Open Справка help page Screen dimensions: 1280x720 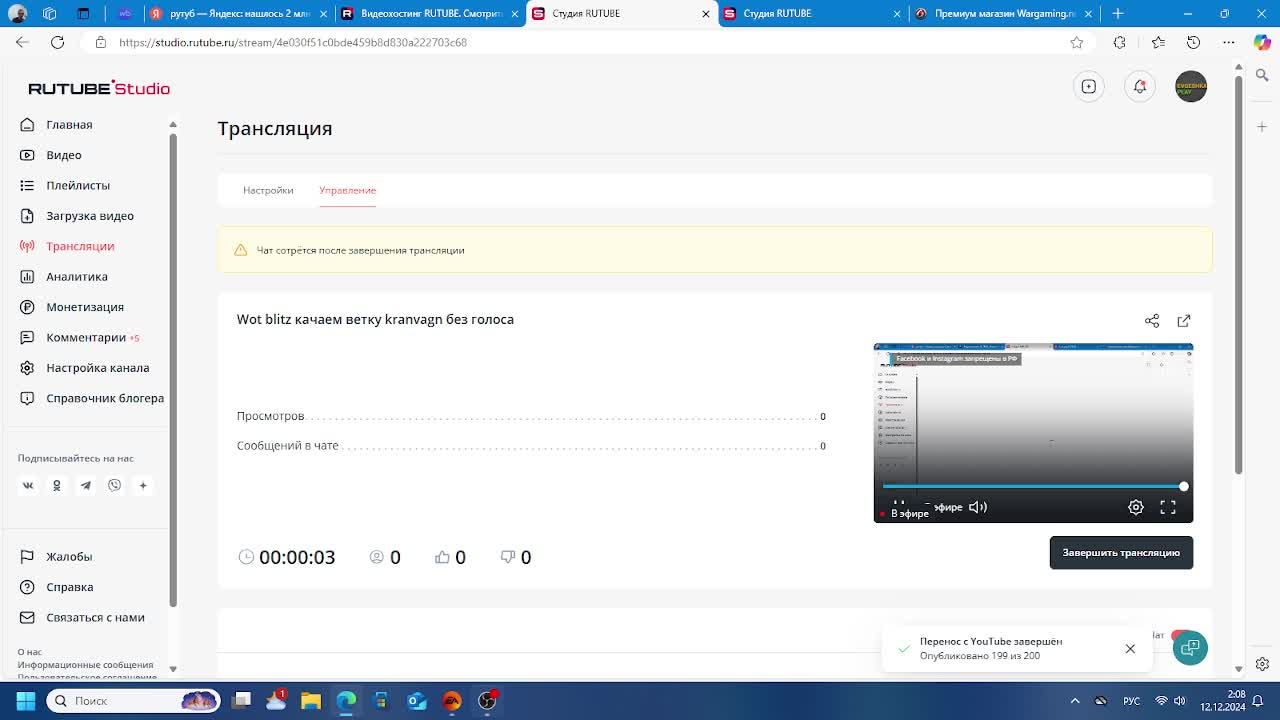(70, 587)
